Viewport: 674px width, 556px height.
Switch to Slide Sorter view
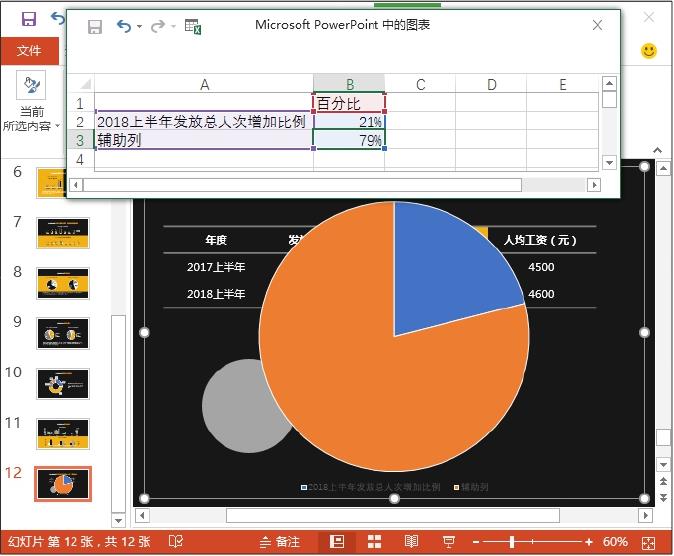[x=374, y=542]
